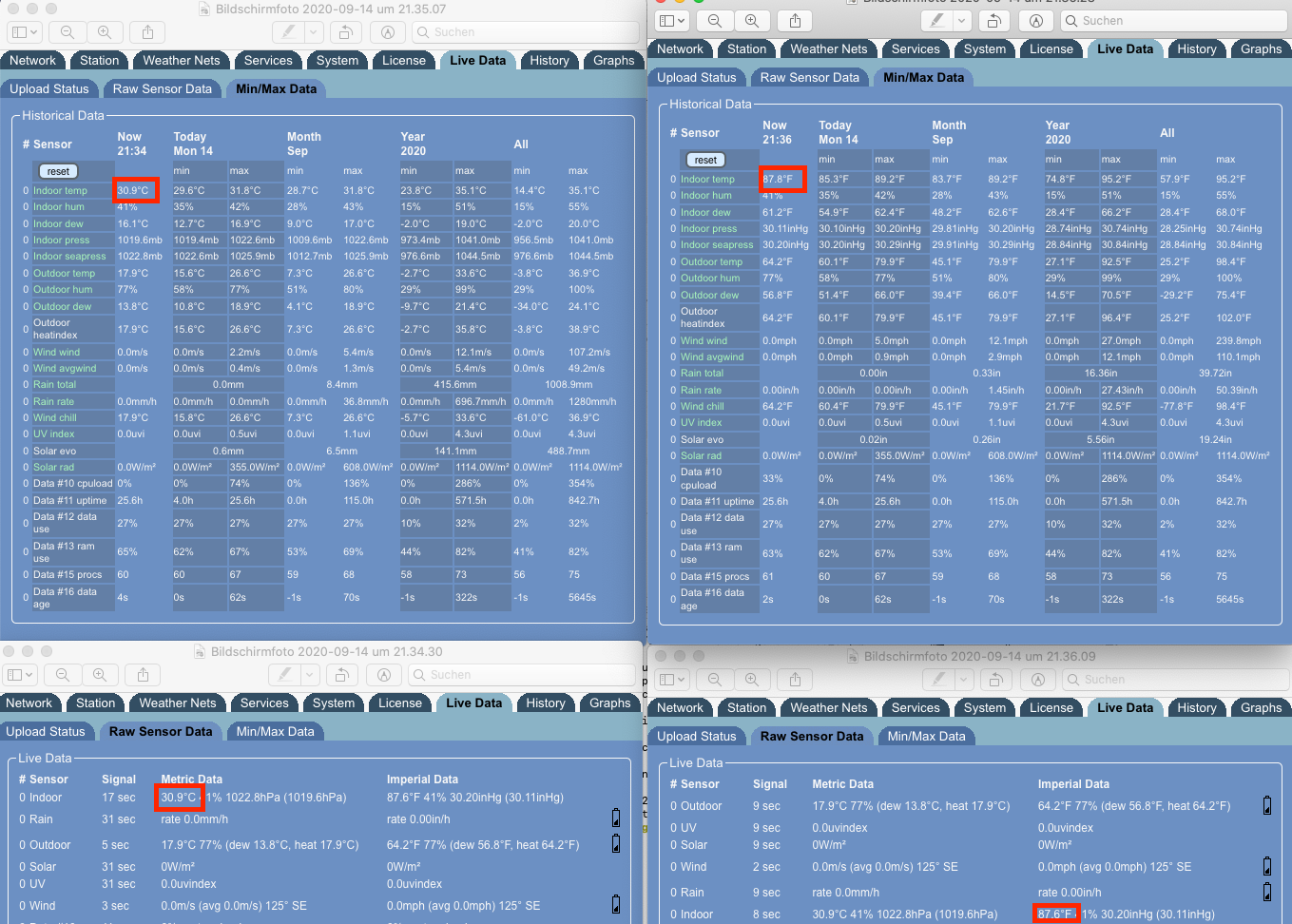Open the Solar rad sensor link in the top-right window
Screen dimensions: 1292x924
click(701, 455)
